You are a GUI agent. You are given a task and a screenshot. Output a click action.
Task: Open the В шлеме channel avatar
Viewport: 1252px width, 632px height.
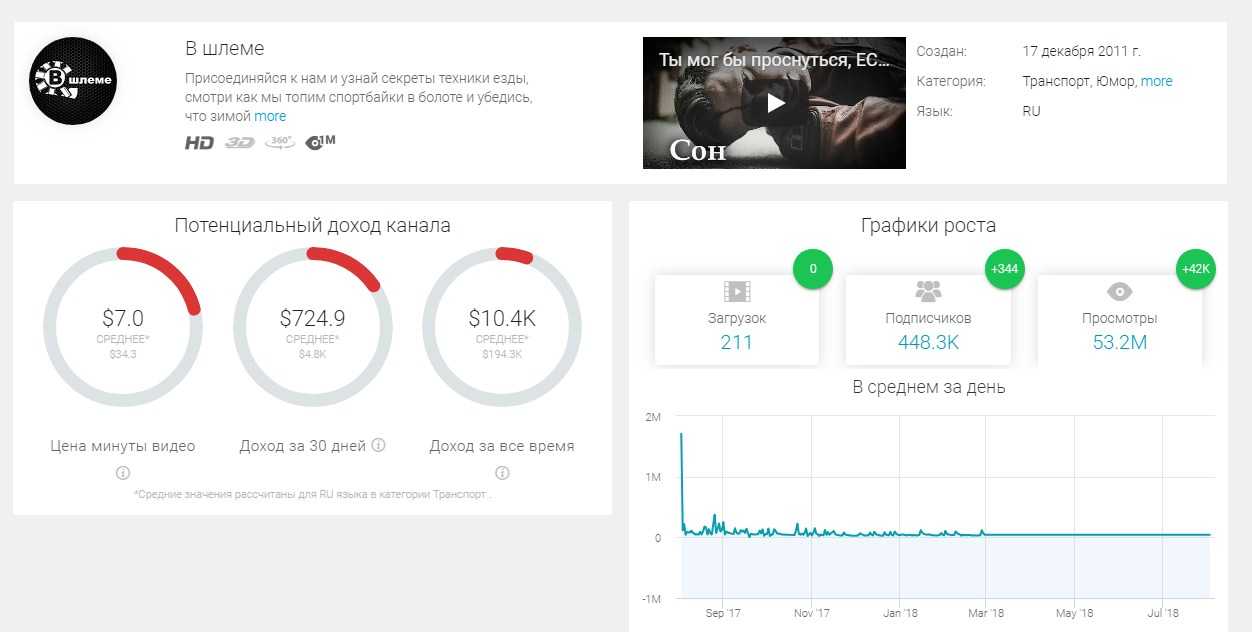(73, 81)
